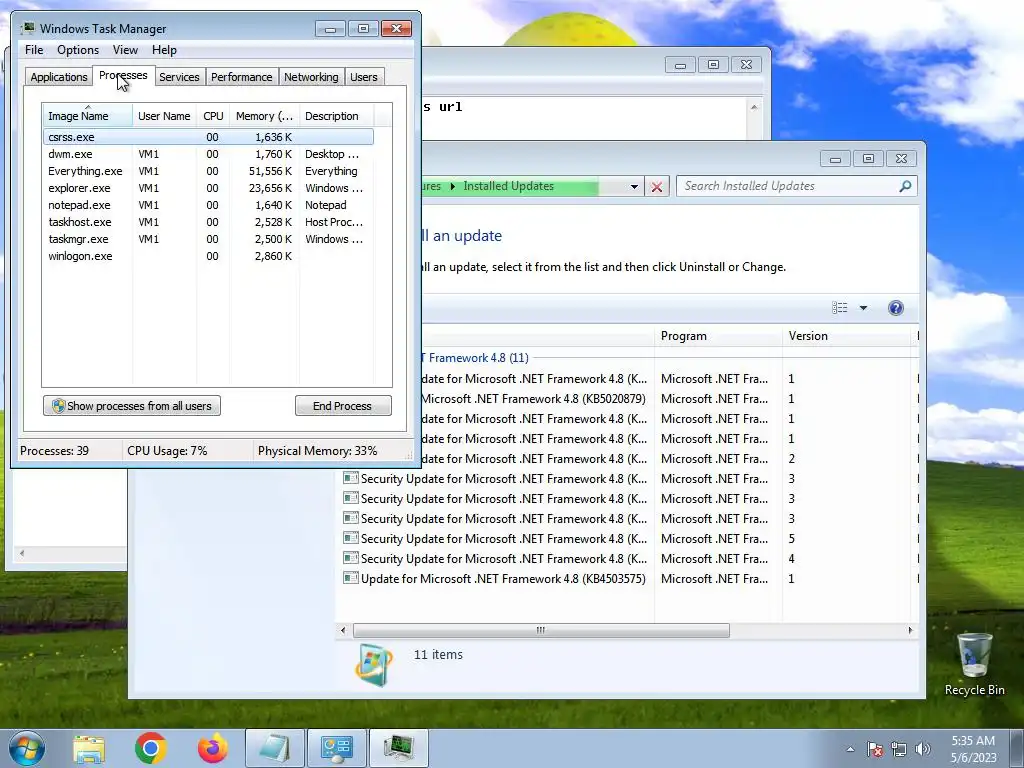The width and height of the screenshot is (1024, 768).
Task: Select taskmgr.exe process row
Action: (208, 239)
